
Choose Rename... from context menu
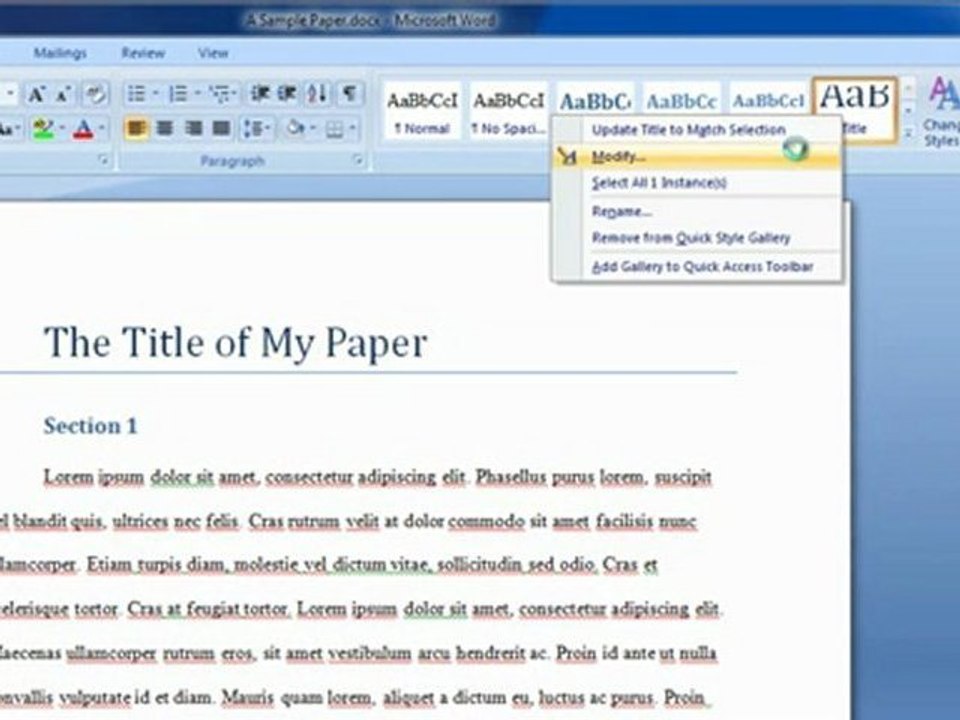pos(697,212)
